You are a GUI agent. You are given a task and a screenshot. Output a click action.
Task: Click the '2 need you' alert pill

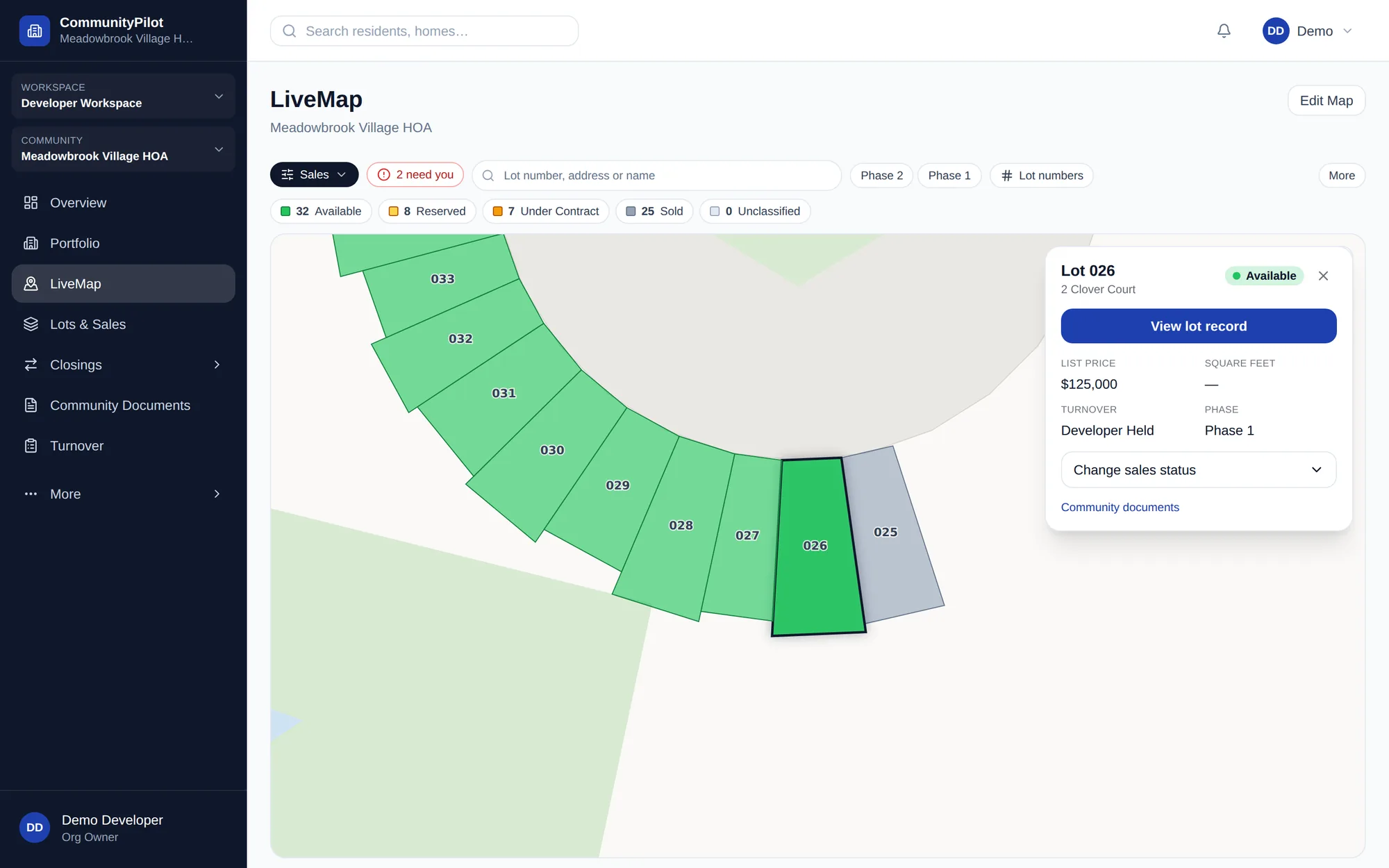[415, 175]
